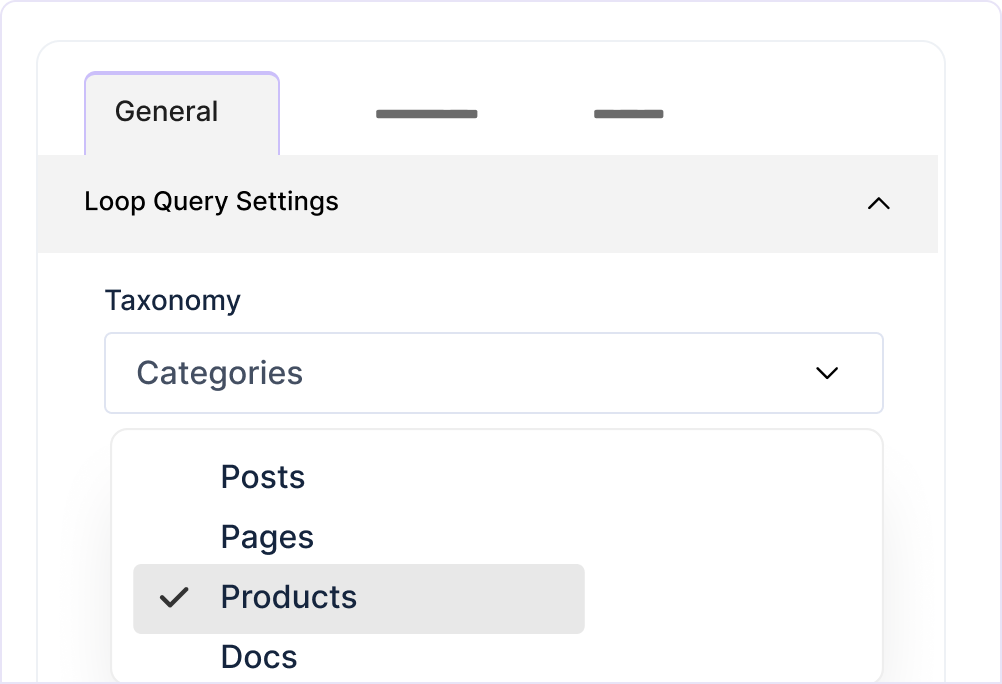Switch to the General tab

[x=182, y=113]
